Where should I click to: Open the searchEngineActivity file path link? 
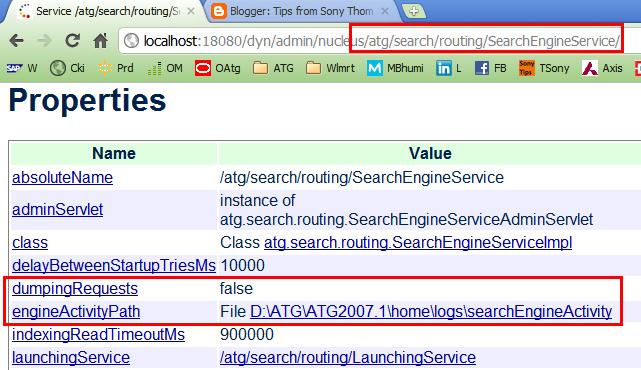click(431, 312)
